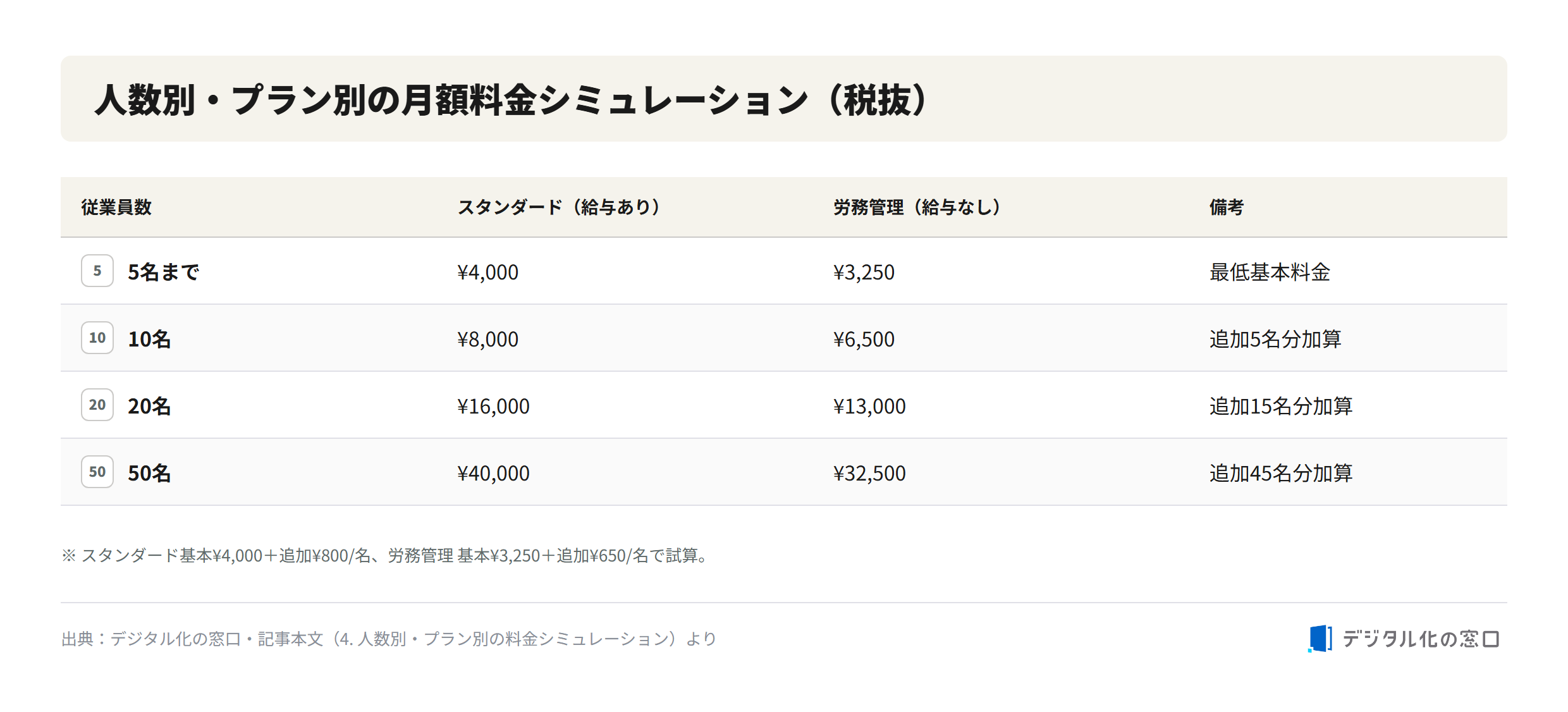The width and height of the screenshot is (1568, 712).
Task: Select the 従業員数 column header
Action: tap(116, 207)
